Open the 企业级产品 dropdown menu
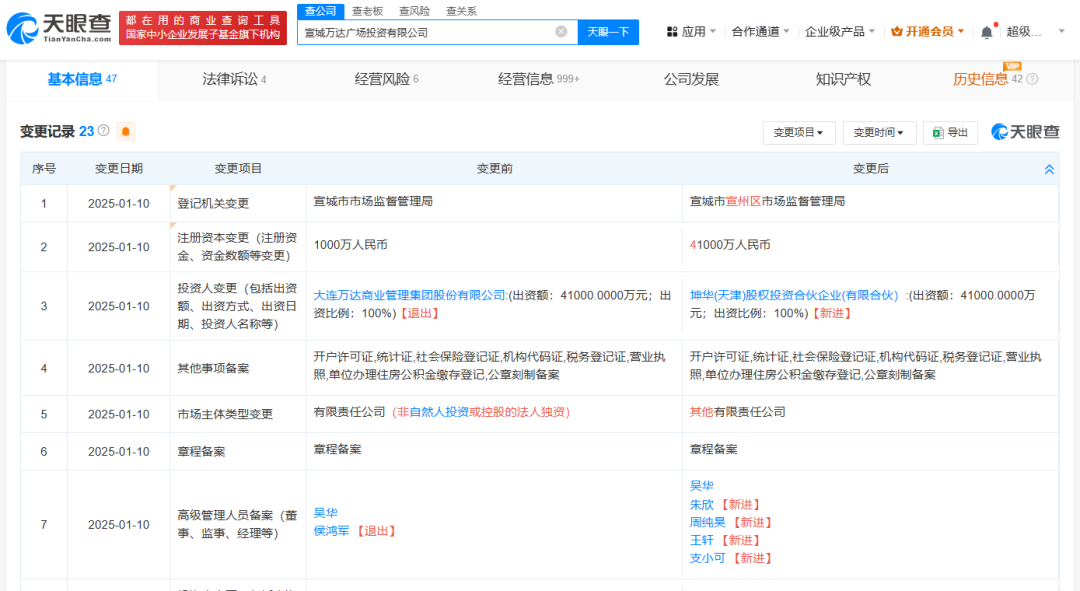This screenshot has width=1080, height=591. coord(840,32)
